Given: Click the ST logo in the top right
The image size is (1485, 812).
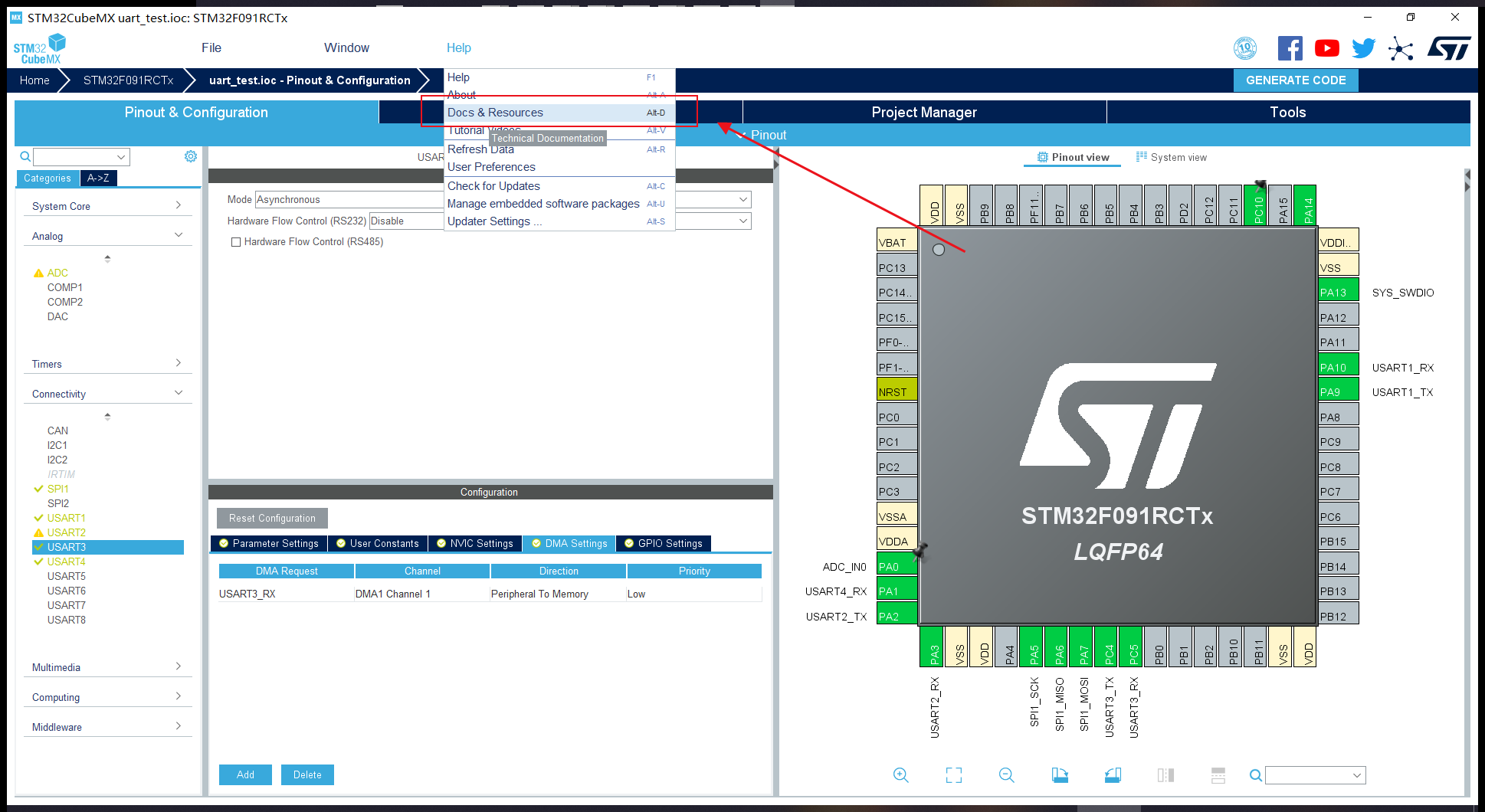Looking at the screenshot, I should pos(1448,47).
